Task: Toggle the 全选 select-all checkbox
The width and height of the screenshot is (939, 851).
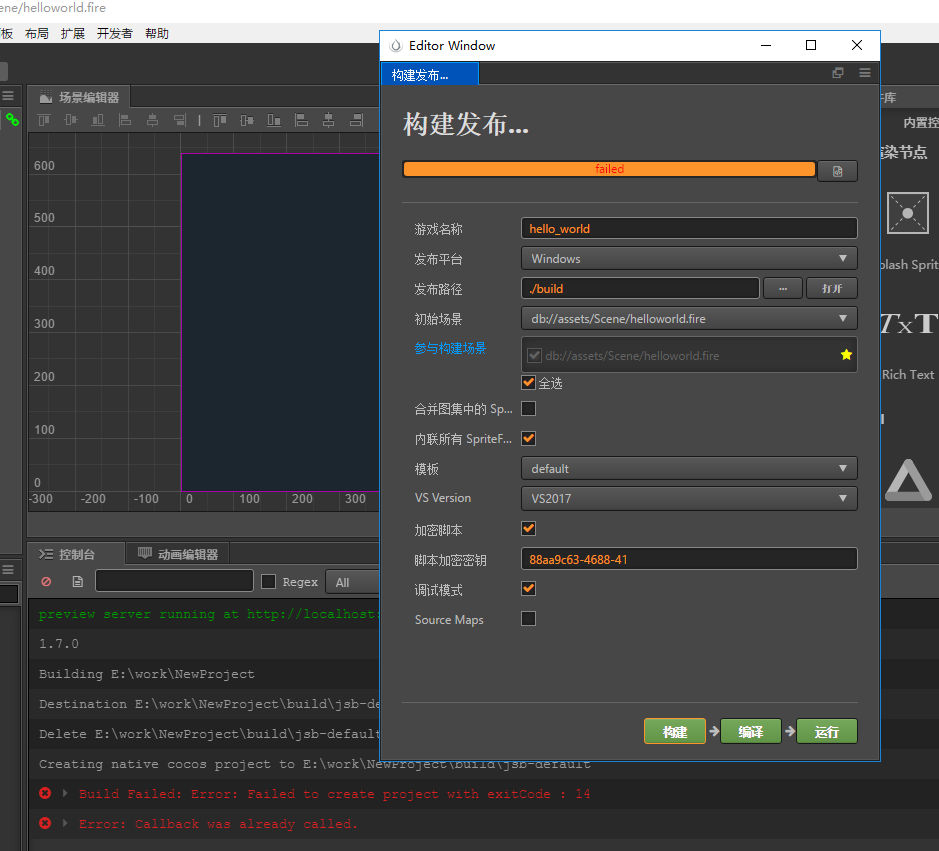Action: [x=528, y=382]
